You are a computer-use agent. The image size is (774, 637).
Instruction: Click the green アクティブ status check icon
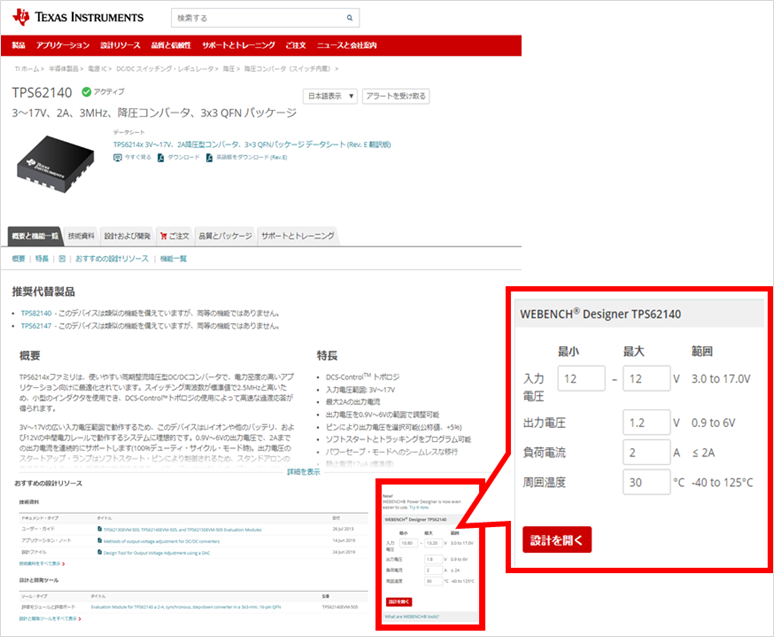click(87, 92)
